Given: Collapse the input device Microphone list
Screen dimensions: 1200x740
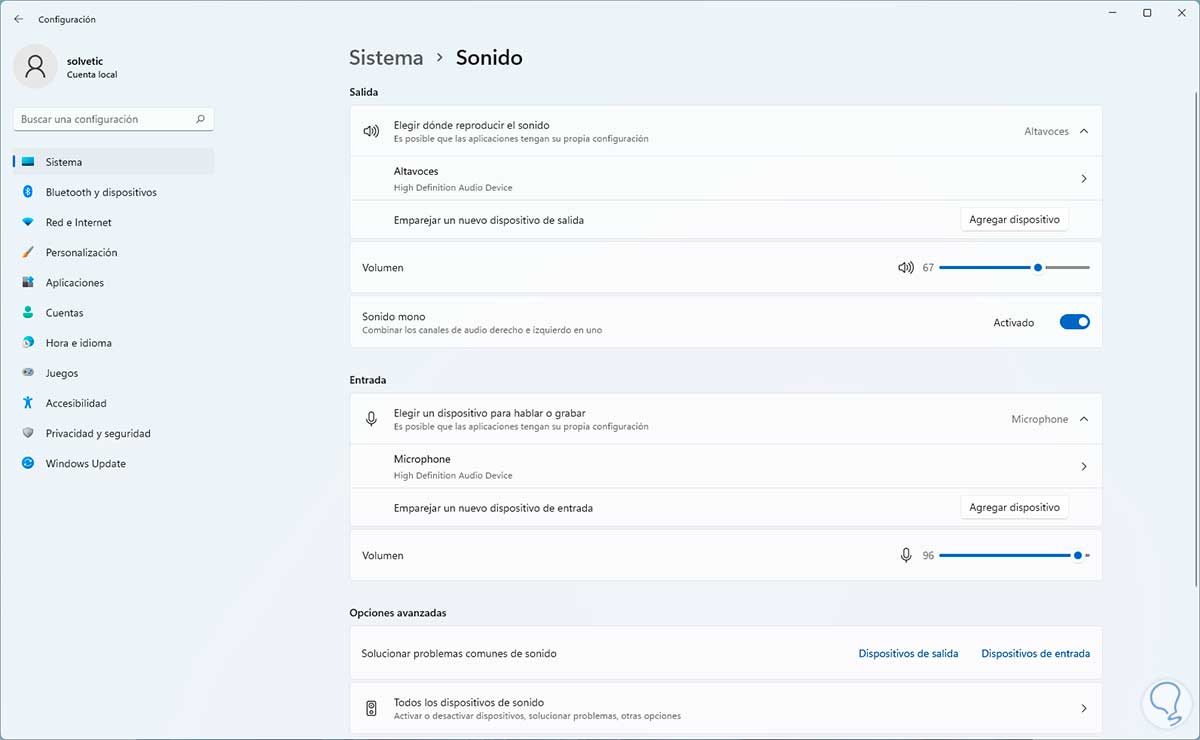Looking at the screenshot, I should point(1084,419).
